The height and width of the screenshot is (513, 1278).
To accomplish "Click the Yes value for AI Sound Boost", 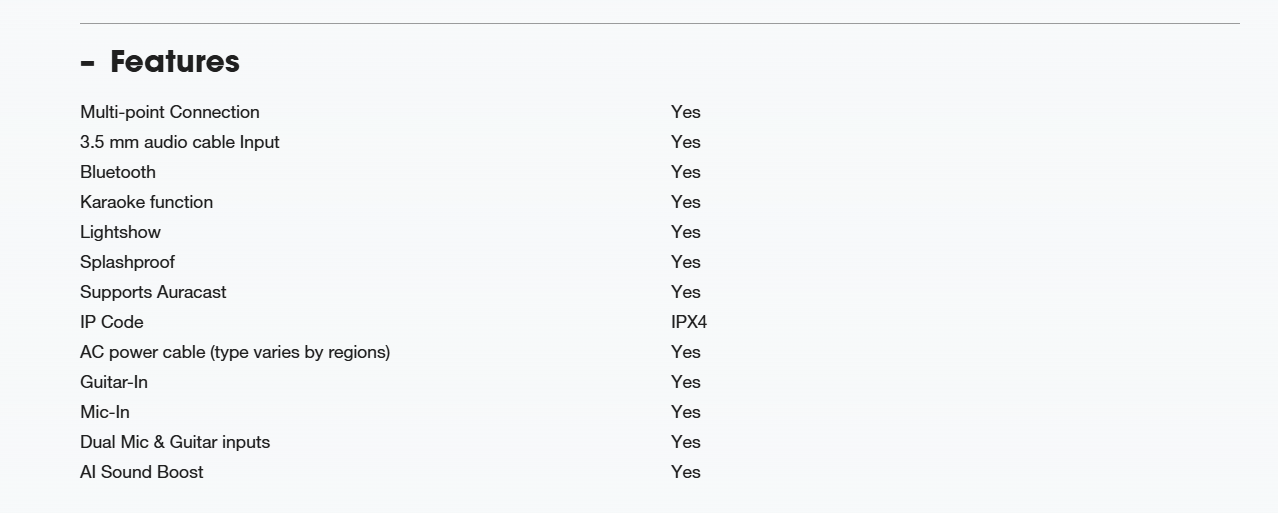I will 686,472.
